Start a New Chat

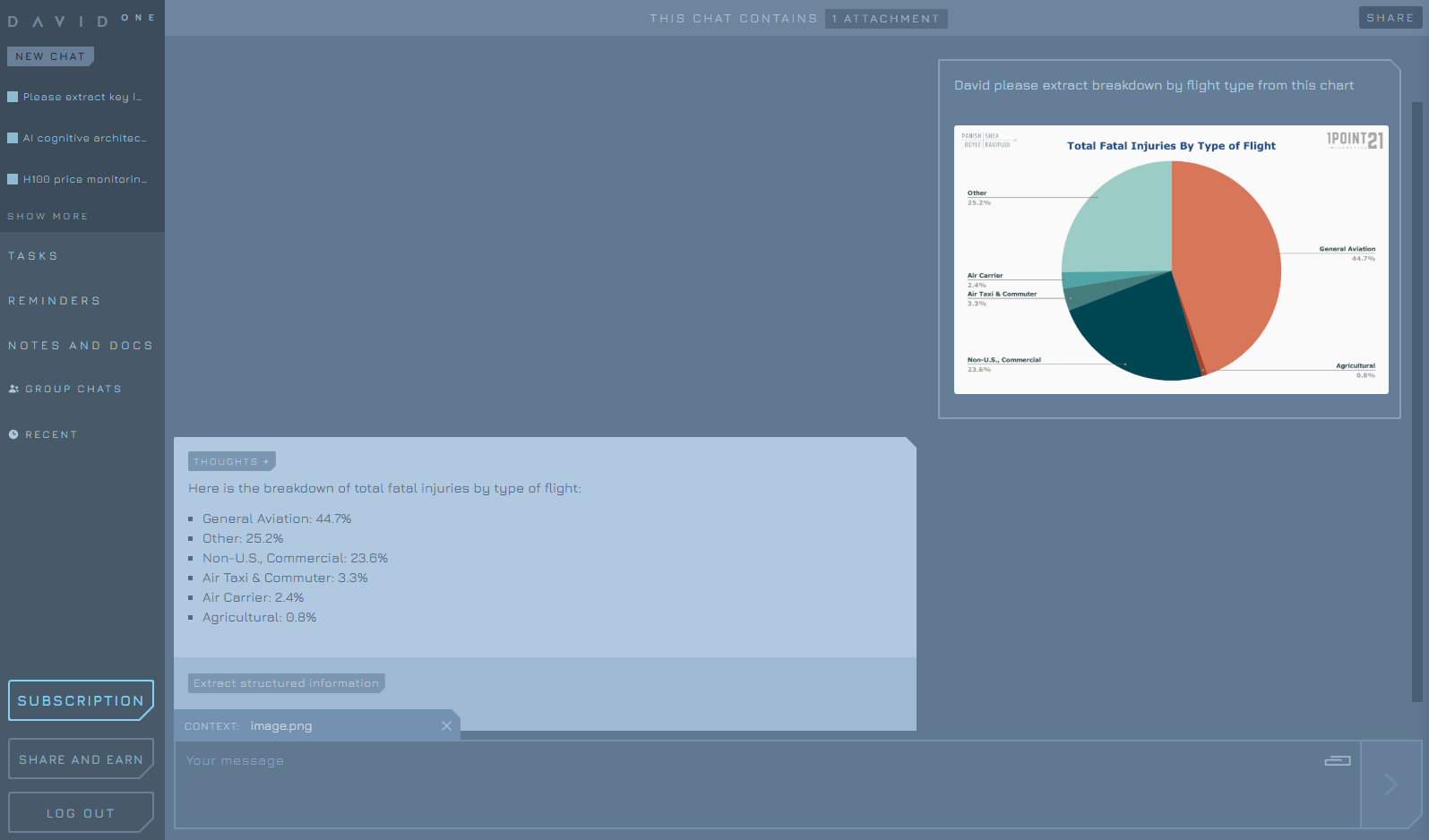click(50, 56)
